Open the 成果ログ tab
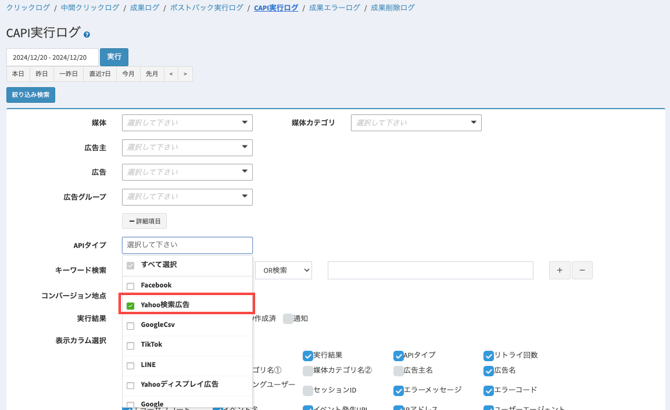 pyautogui.click(x=144, y=8)
